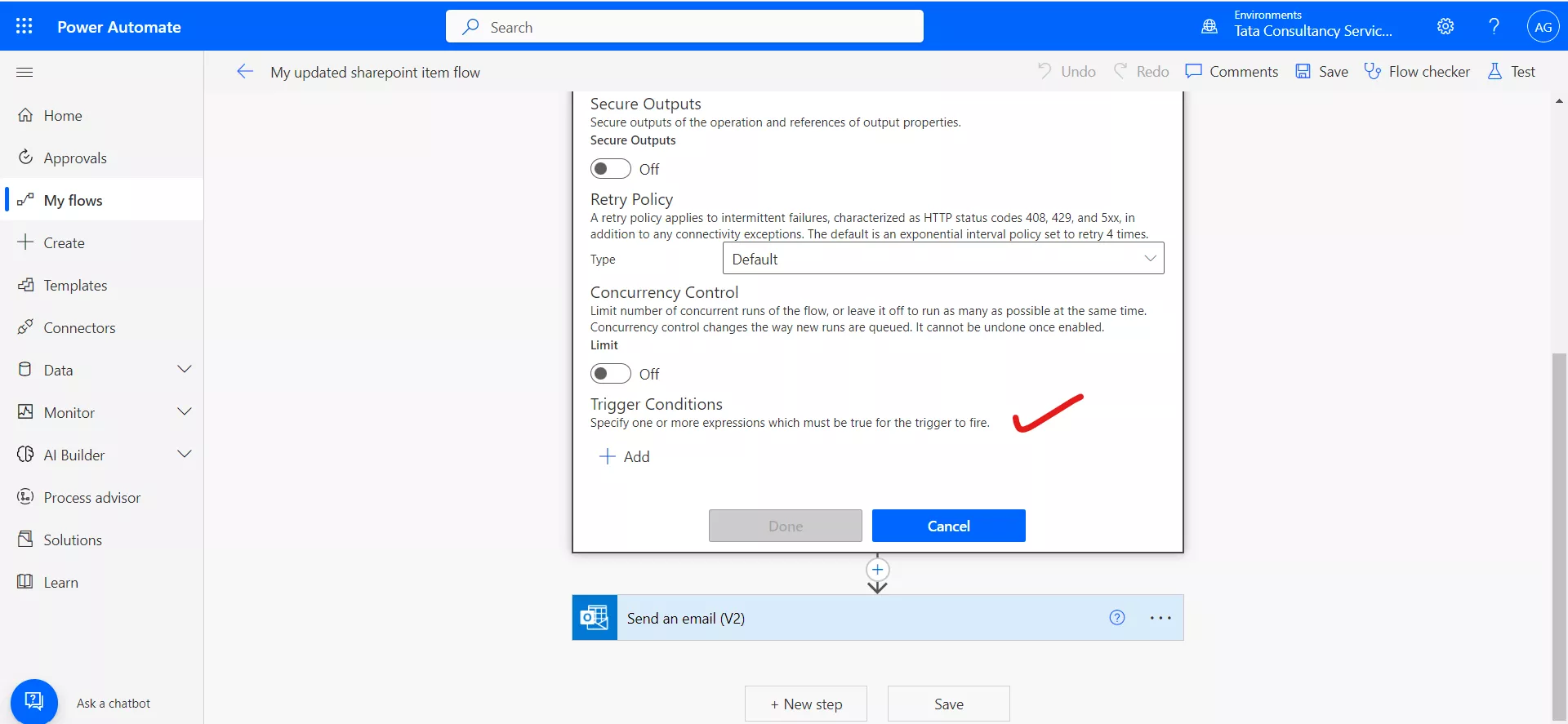The image size is (1568, 724).
Task: Click the Done button
Action: [x=786, y=526]
